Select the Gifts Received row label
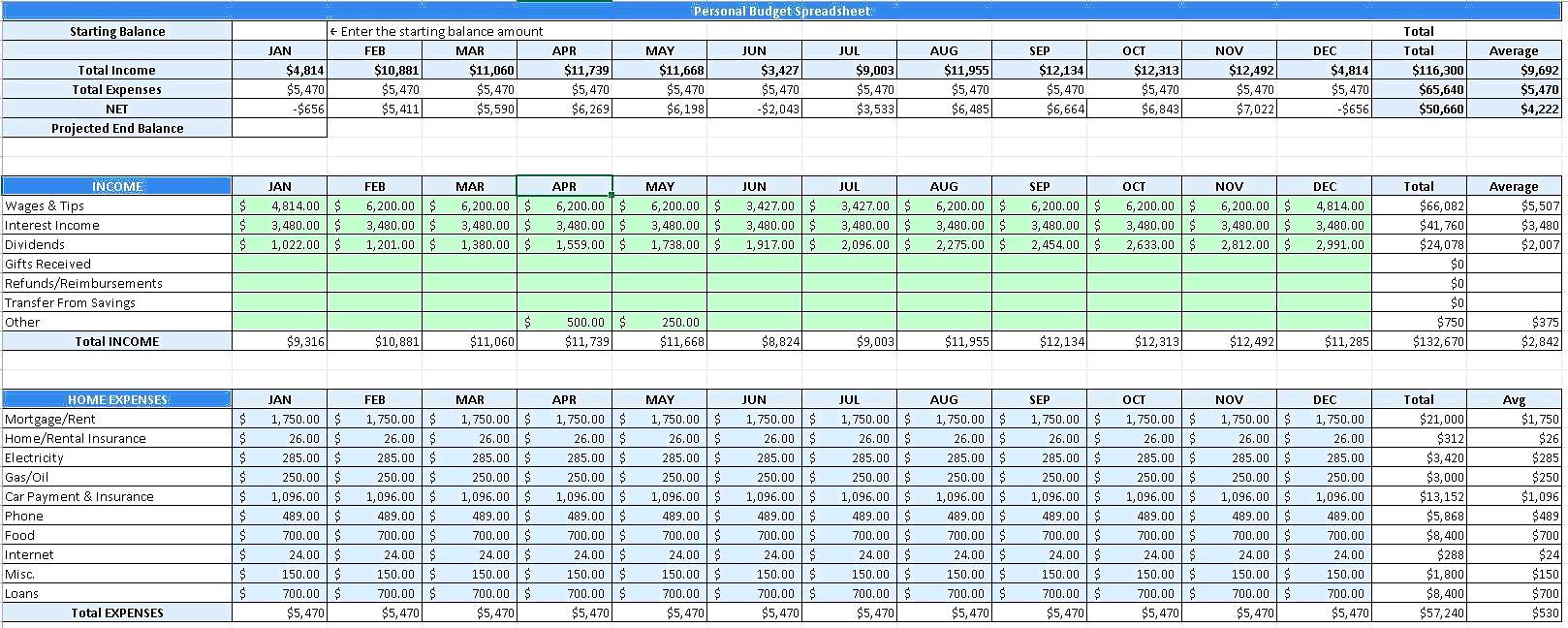This screenshot has height=628, width=1568. (x=116, y=264)
